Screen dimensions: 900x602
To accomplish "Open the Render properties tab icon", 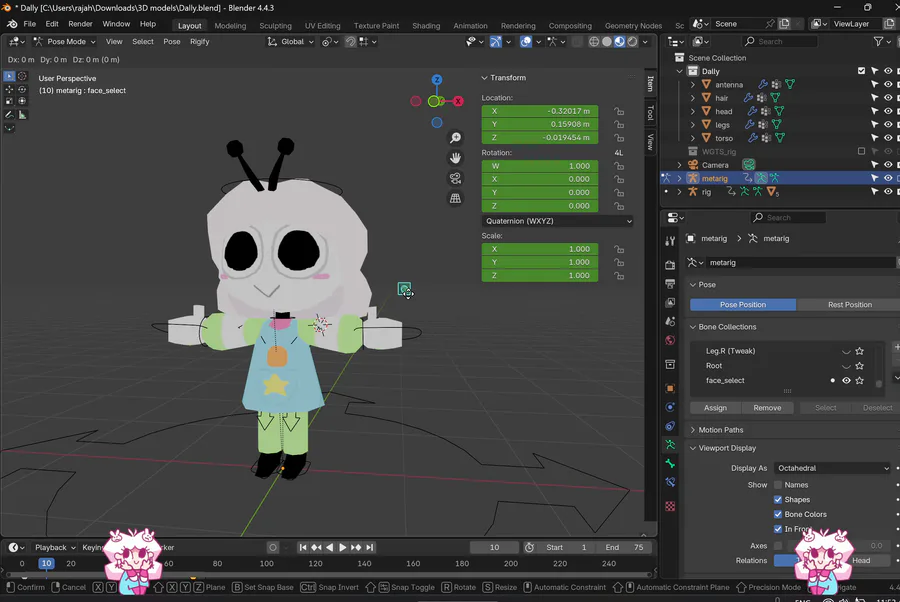I will coord(670,265).
